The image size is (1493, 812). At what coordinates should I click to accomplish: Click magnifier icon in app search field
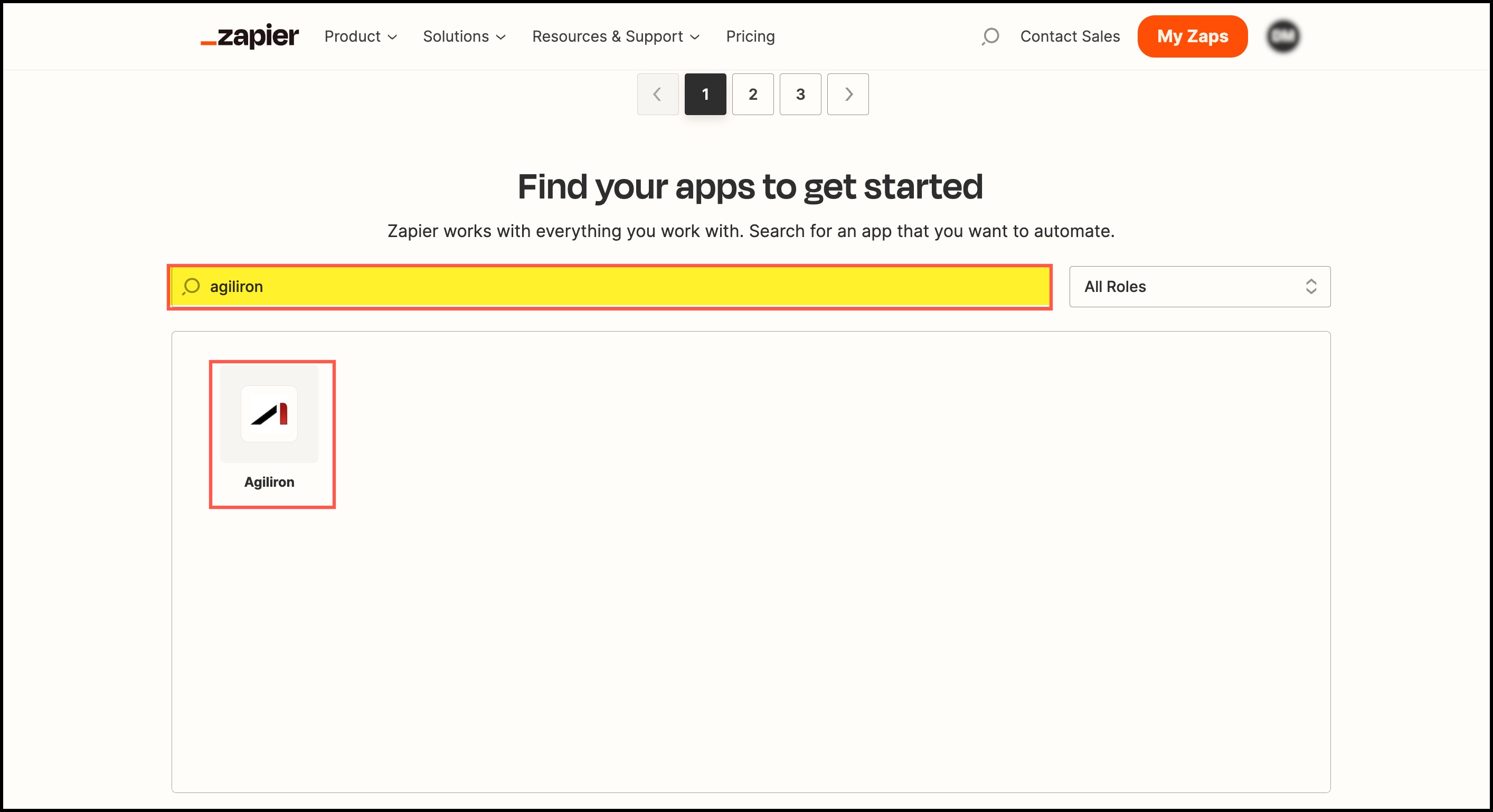pyautogui.click(x=191, y=286)
